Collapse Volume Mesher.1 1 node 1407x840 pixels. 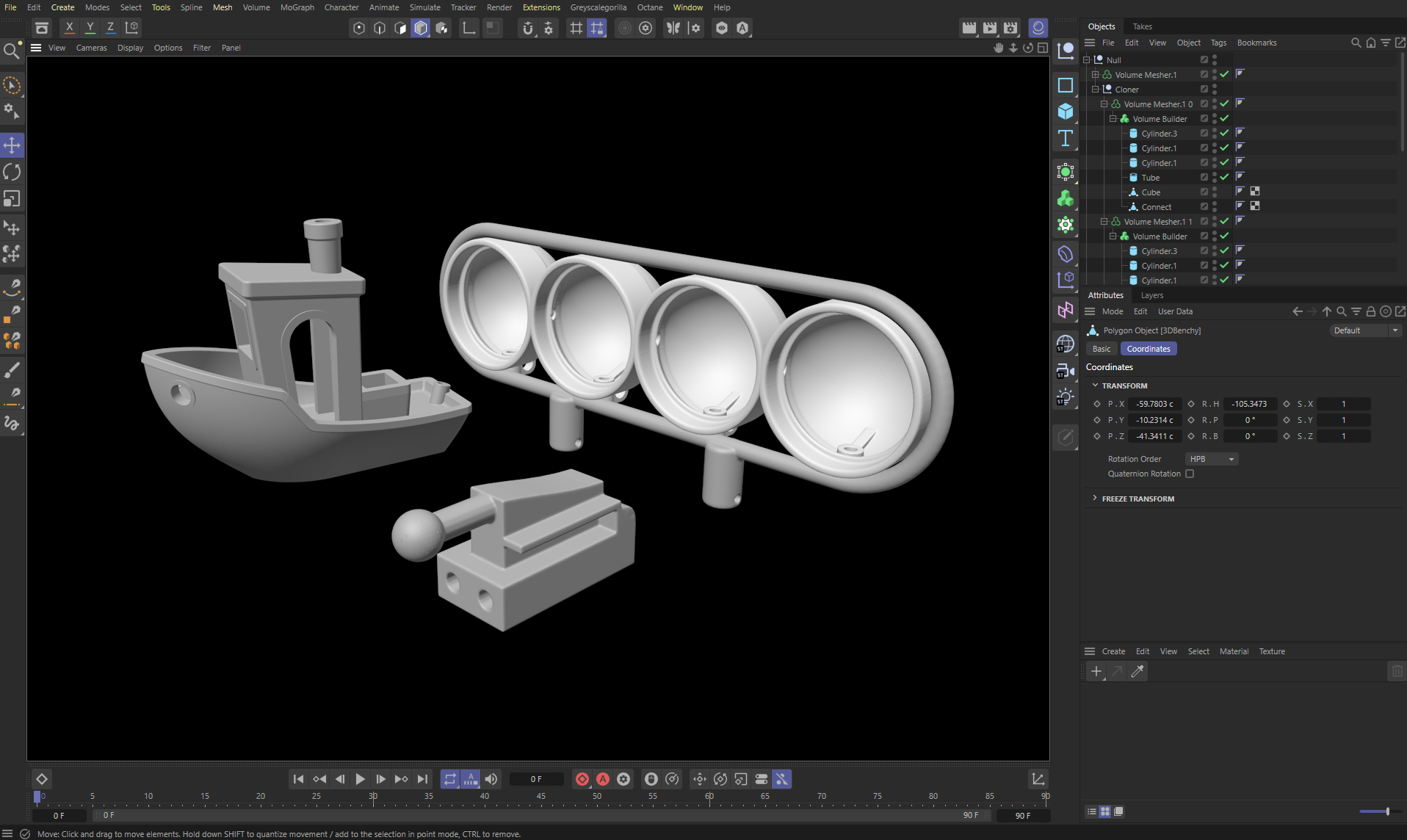1104,221
